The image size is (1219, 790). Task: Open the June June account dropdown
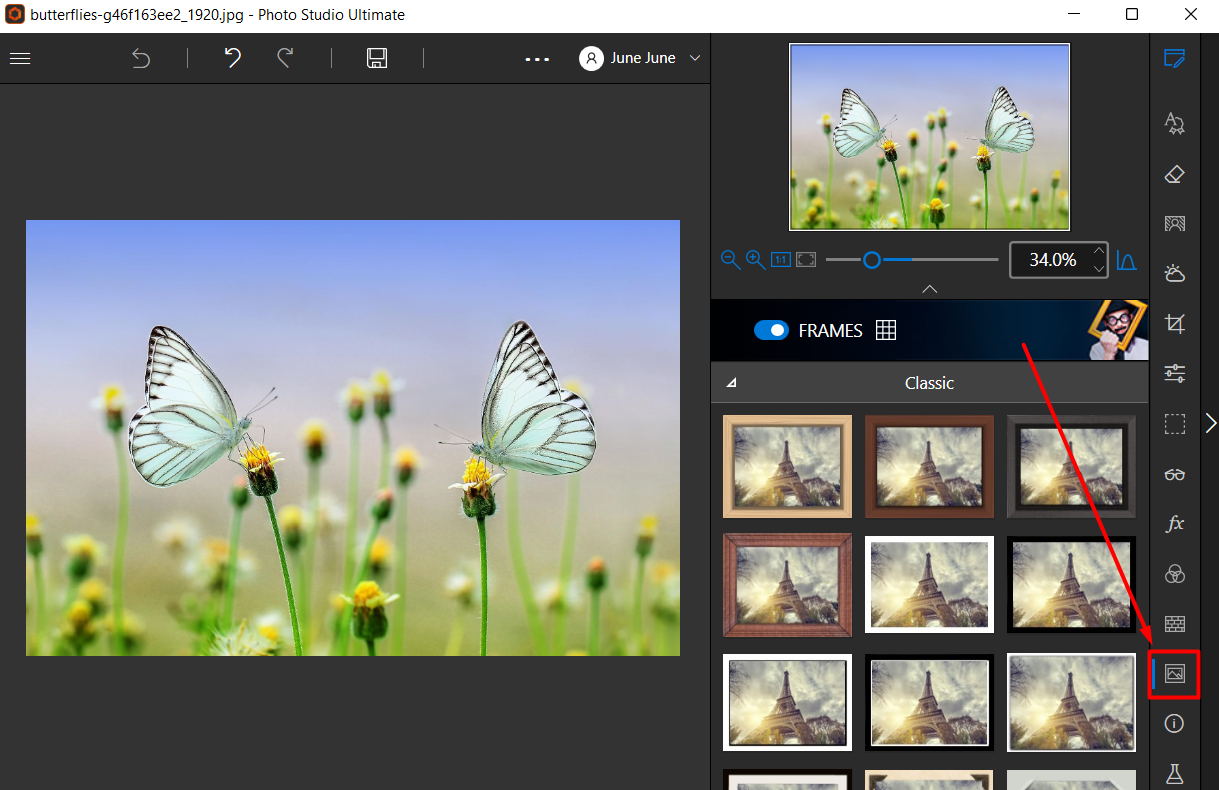(x=640, y=58)
